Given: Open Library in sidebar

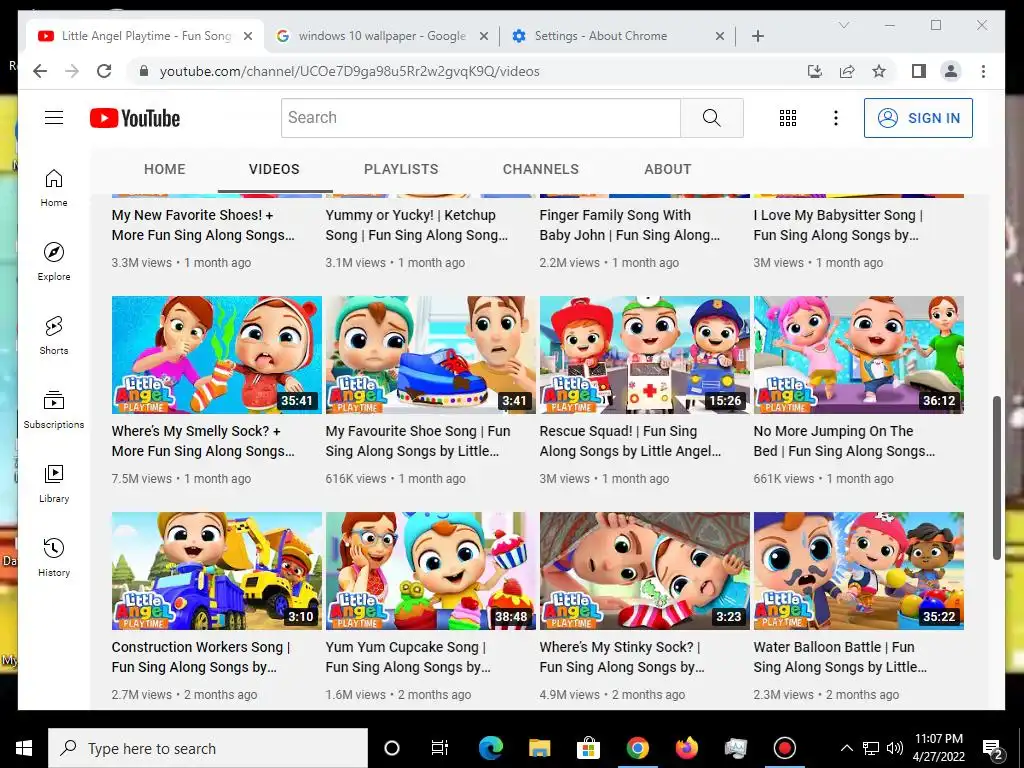Looking at the screenshot, I should click(x=54, y=483).
